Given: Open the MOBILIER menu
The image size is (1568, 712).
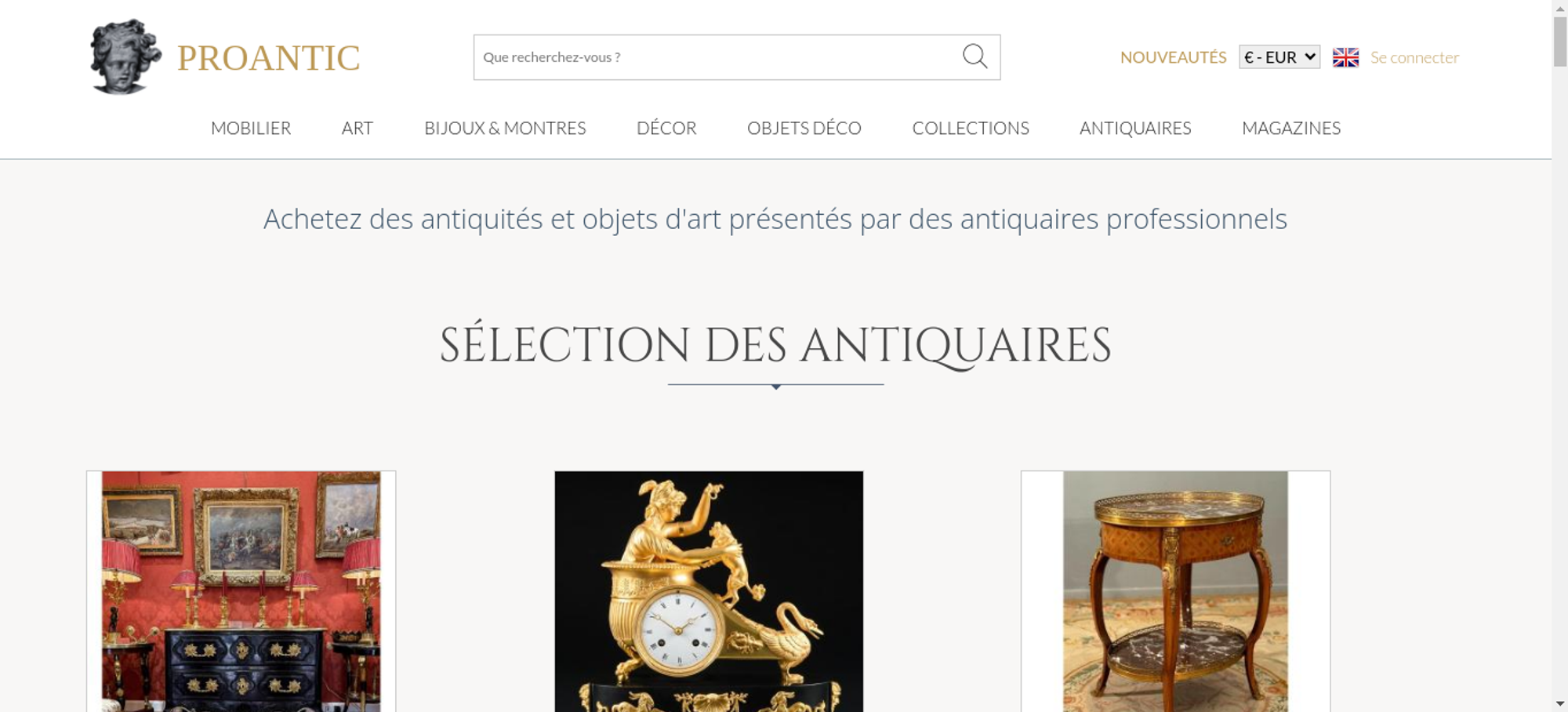Looking at the screenshot, I should (x=251, y=128).
